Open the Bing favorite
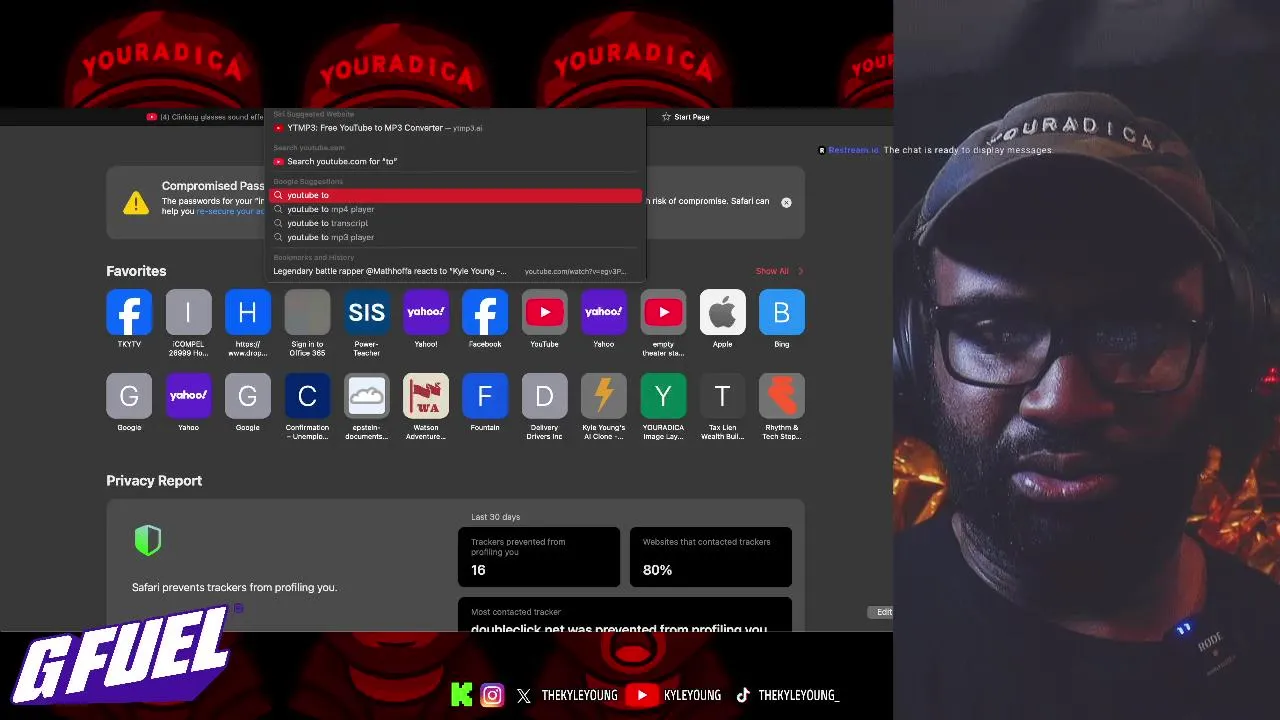This screenshot has width=1280, height=720. 782,312
